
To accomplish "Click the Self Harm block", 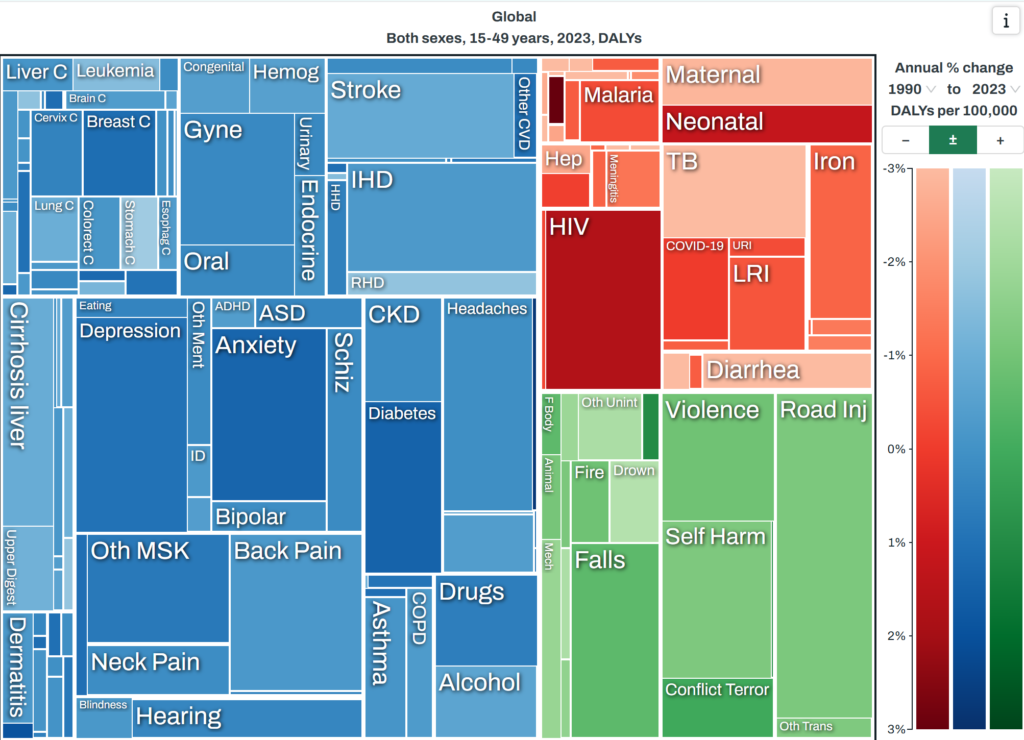I will [x=716, y=600].
